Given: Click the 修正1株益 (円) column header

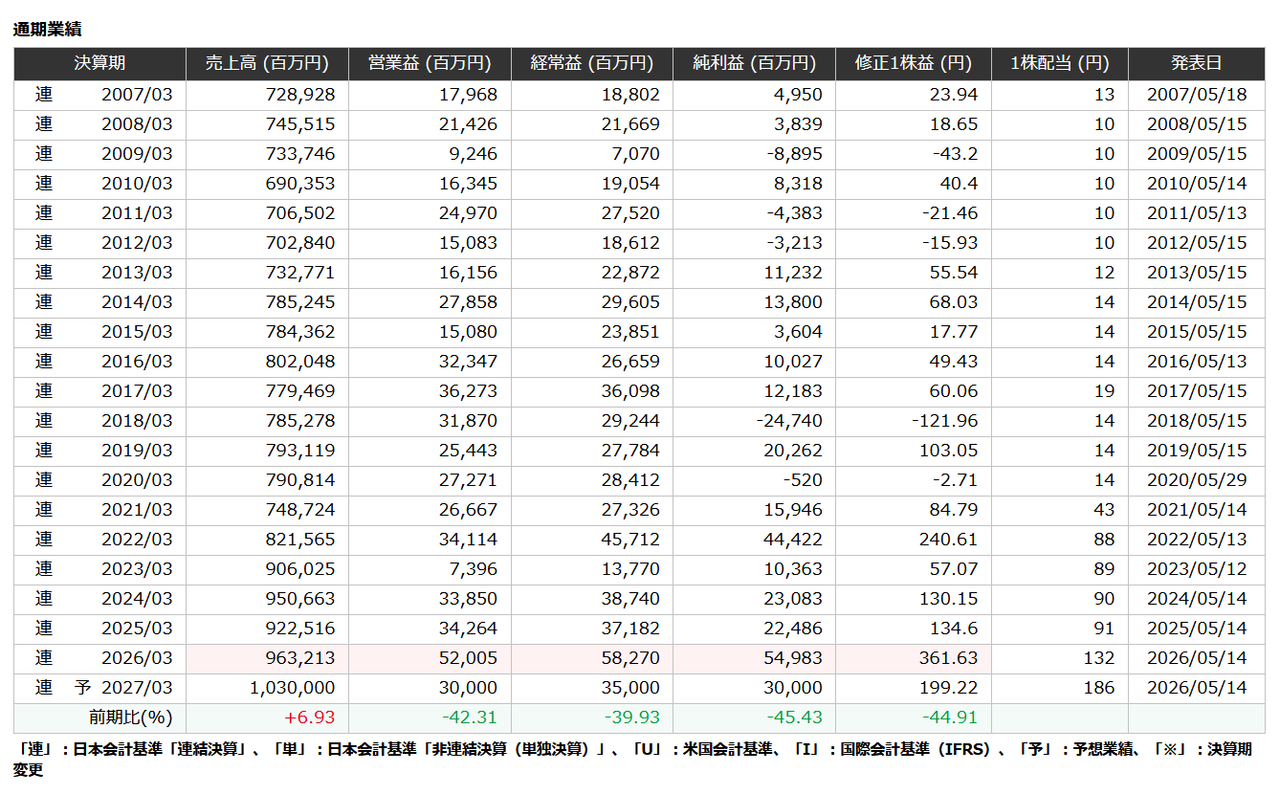Looking at the screenshot, I should tap(913, 63).
